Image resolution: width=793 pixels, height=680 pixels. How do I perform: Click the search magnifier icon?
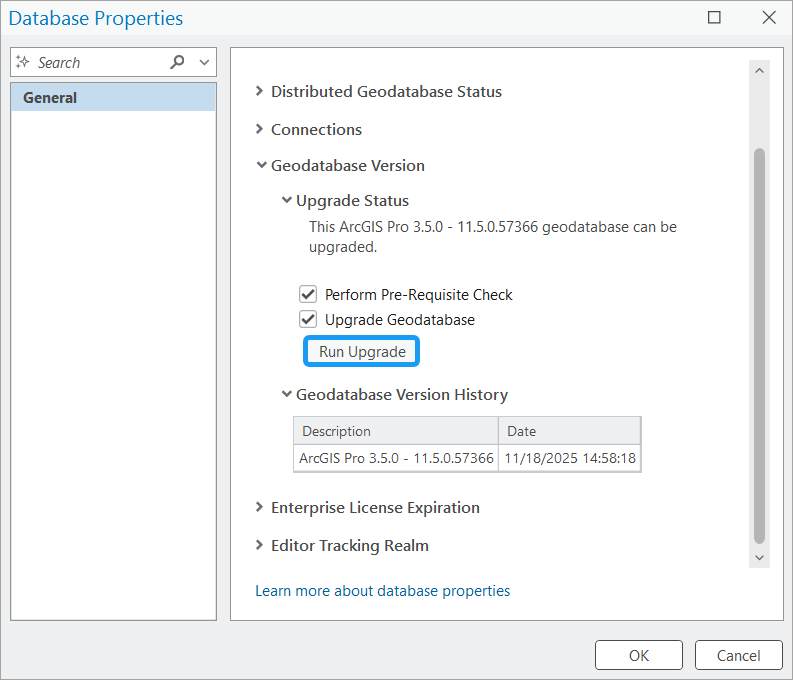(177, 62)
